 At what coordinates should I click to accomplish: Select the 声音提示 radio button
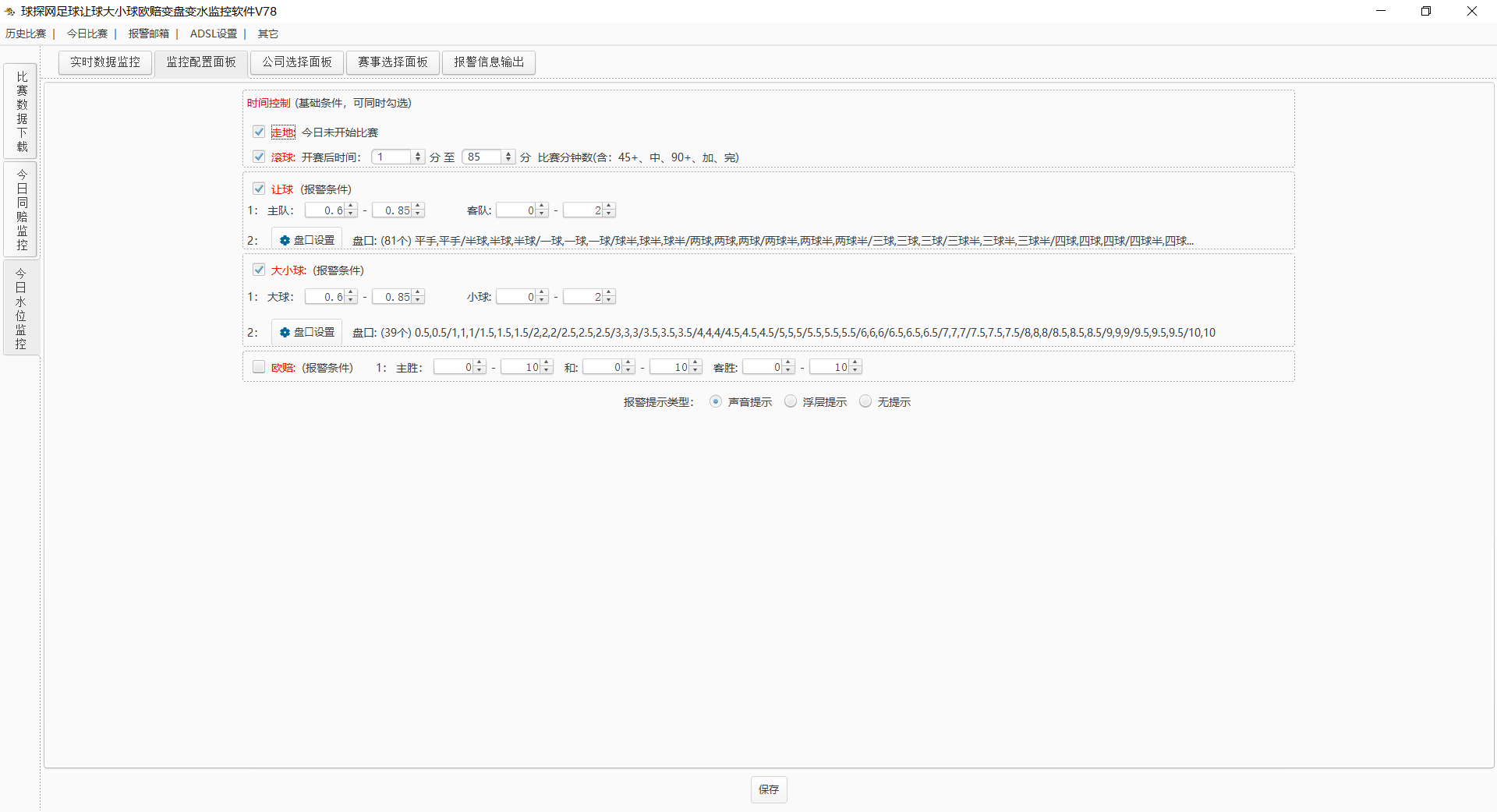(716, 401)
